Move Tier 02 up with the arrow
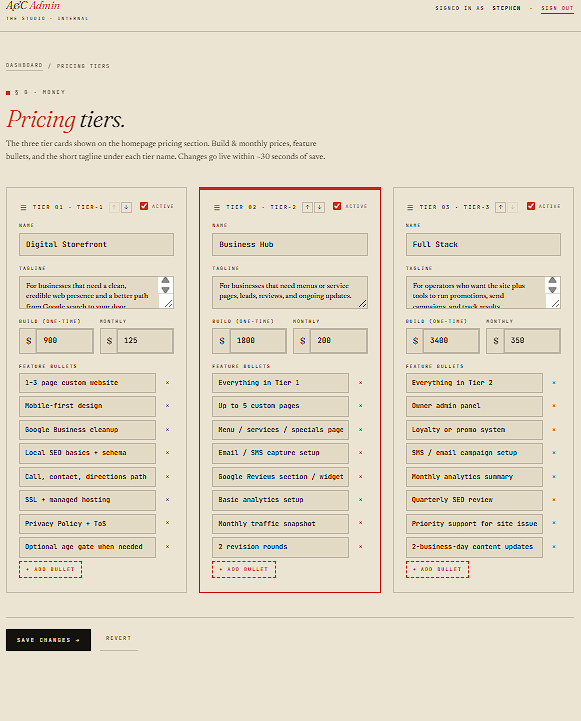The width and height of the screenshot is (581, 721). tap(308, 207)
